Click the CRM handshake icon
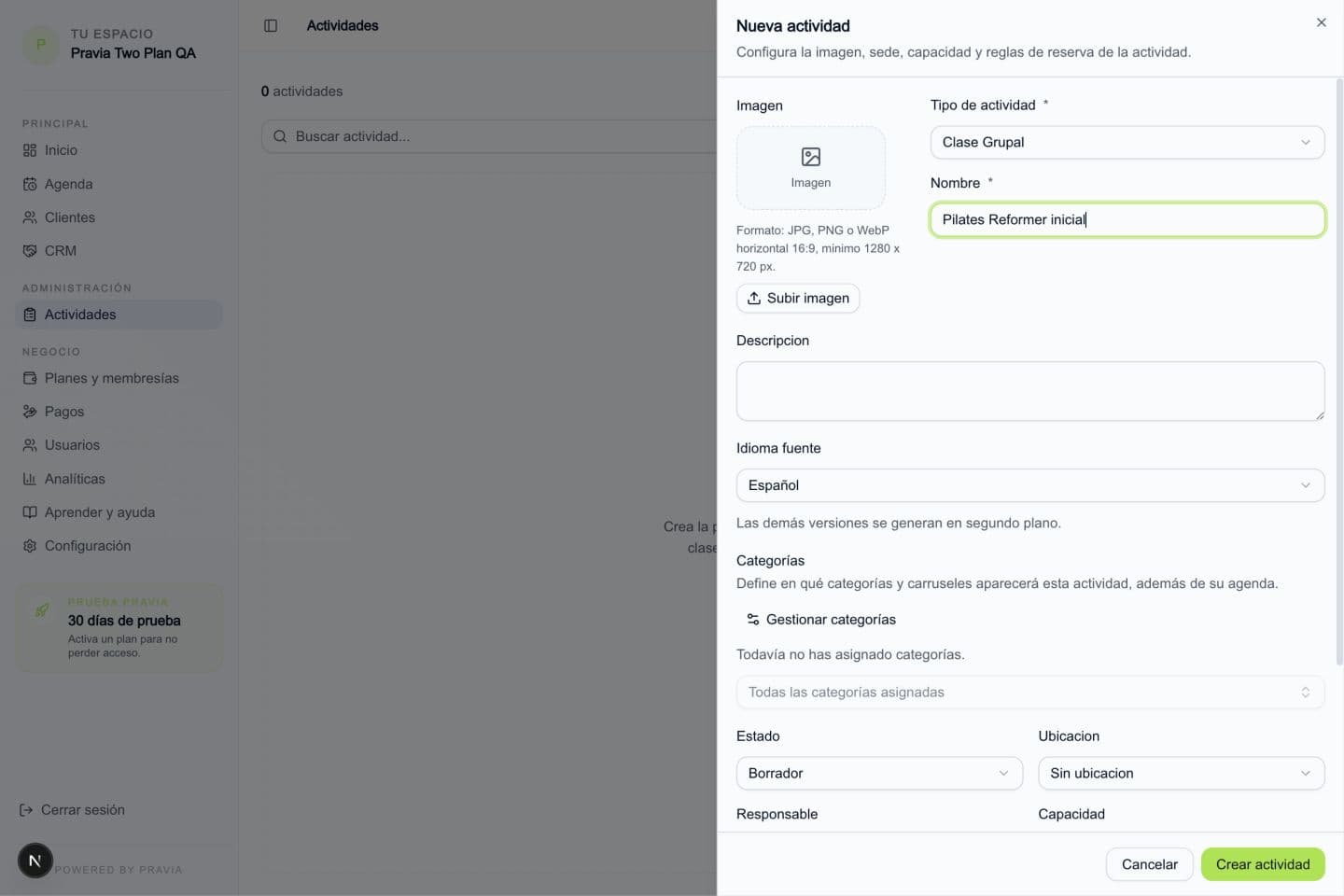Screen dimensions: 1344x896 pos(30,251)
